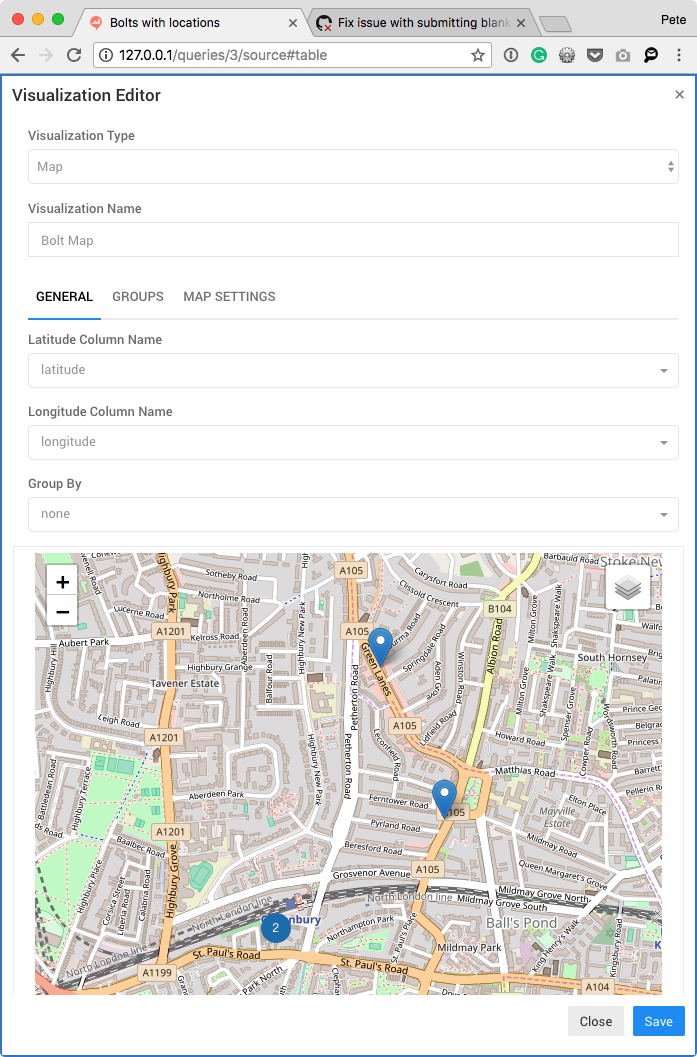
Task: Click the gear cog extension icon
Action: click(x=567, y=55)
